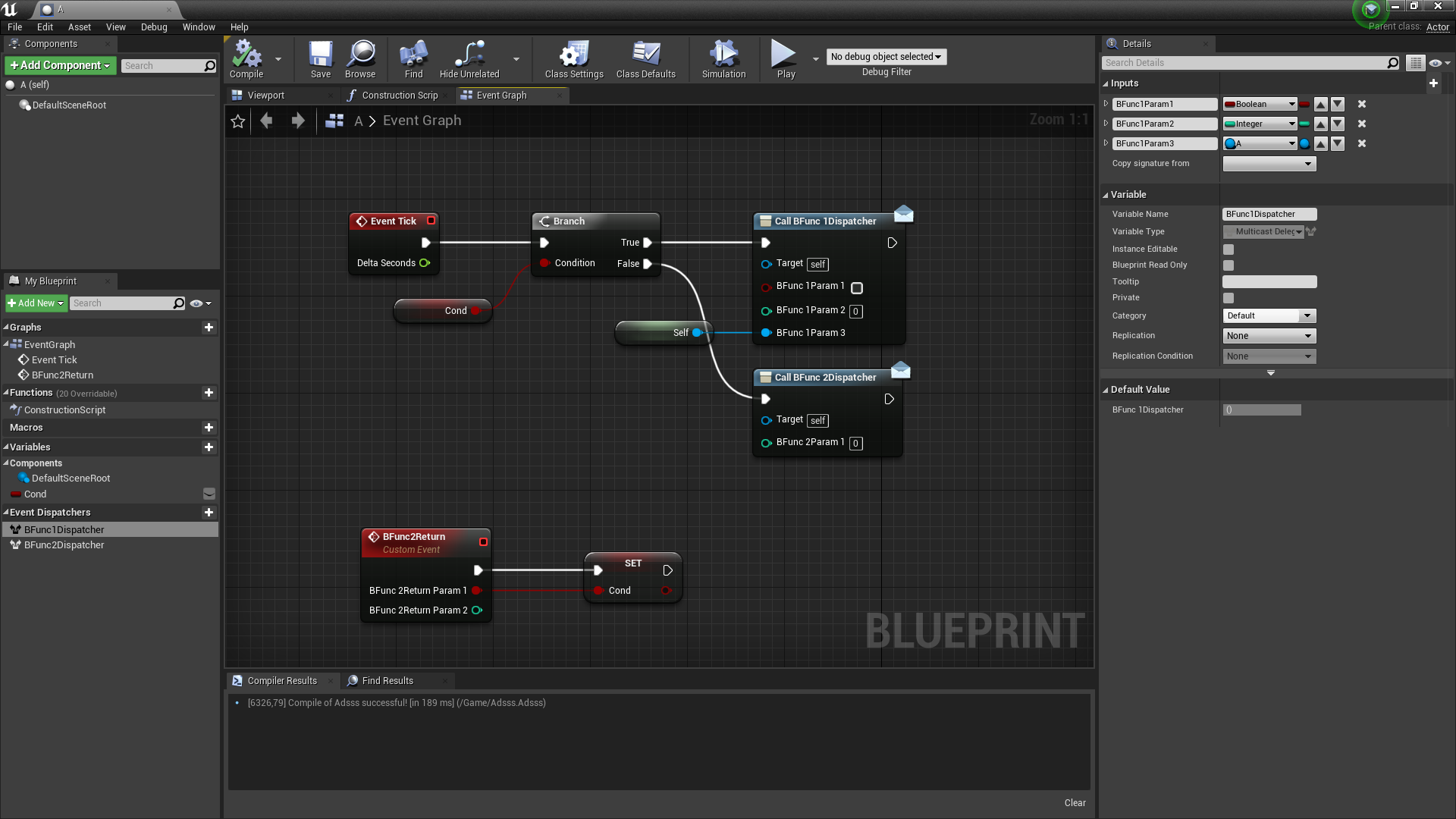The height and width of the screenshot is (819, 1456).
Task: Toggle Instance Editable checkbox
Action: point(1228,249)
